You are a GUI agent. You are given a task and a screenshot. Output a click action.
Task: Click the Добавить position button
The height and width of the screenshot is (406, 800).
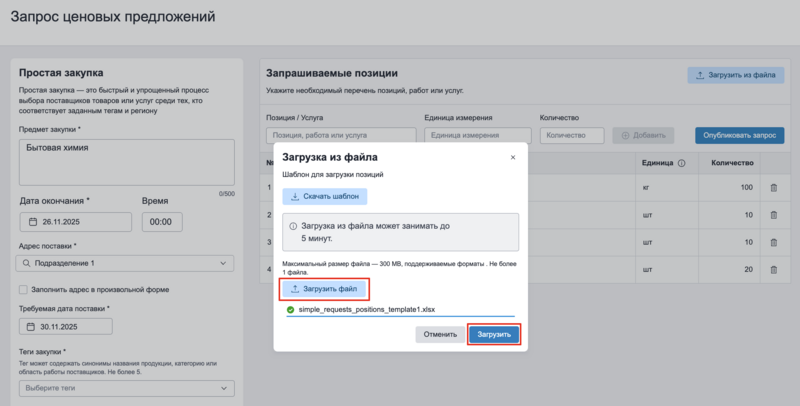point(643,135)
